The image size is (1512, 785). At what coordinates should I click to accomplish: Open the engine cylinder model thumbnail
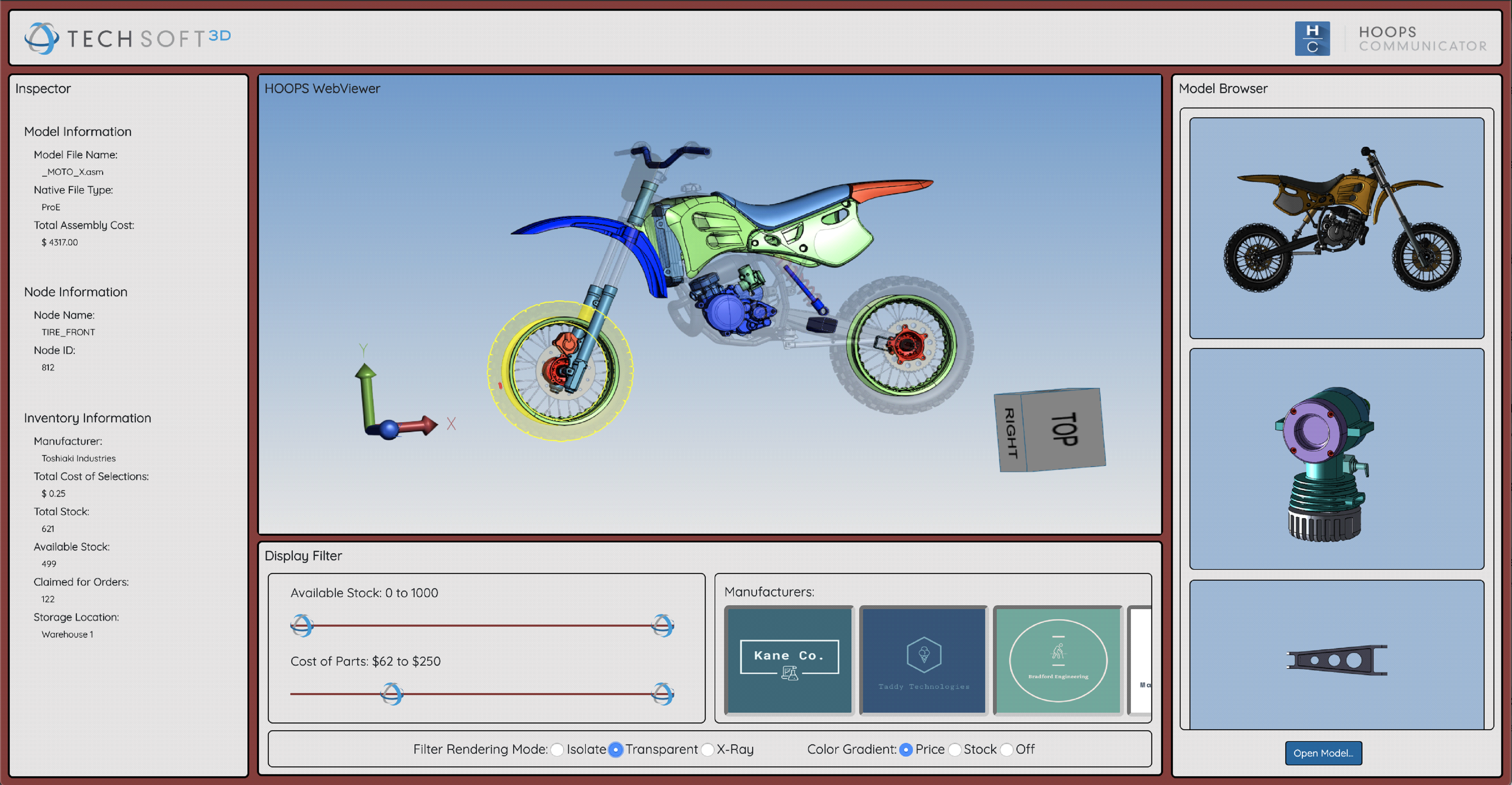1337,459
